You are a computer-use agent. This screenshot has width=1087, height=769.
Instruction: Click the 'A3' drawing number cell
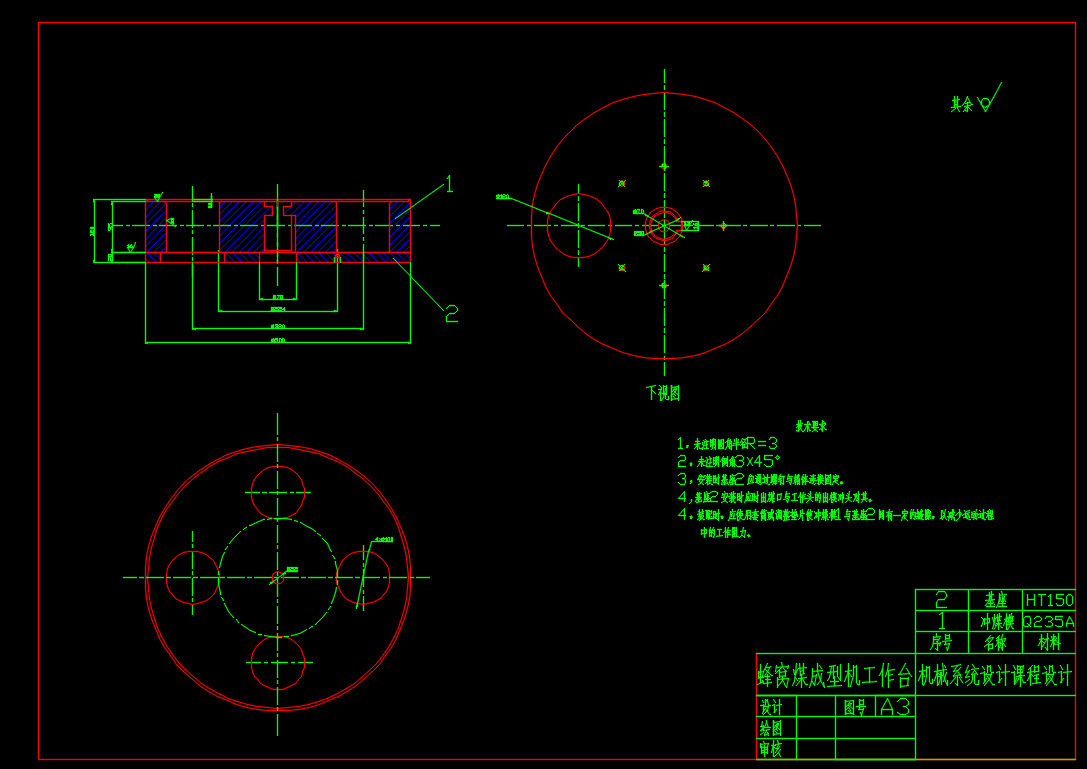point(895,707)
